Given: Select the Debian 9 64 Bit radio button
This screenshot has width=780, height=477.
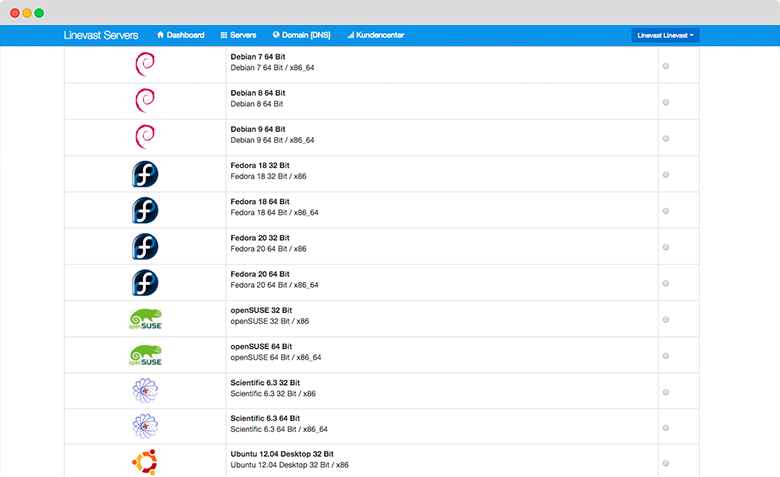Looking at the screenshot, I should (666, 139).
